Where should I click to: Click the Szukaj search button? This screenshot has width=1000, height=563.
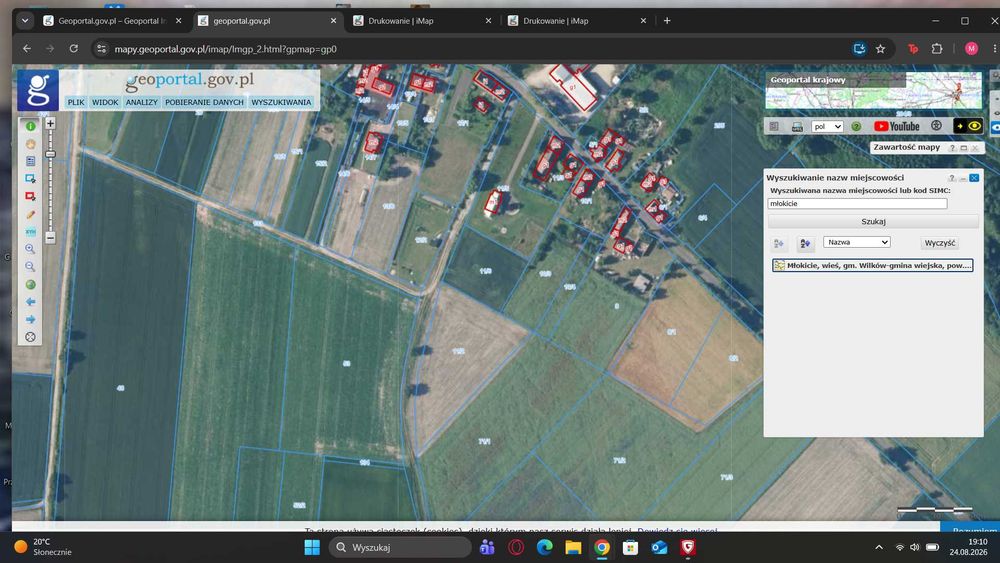[873, 221]
